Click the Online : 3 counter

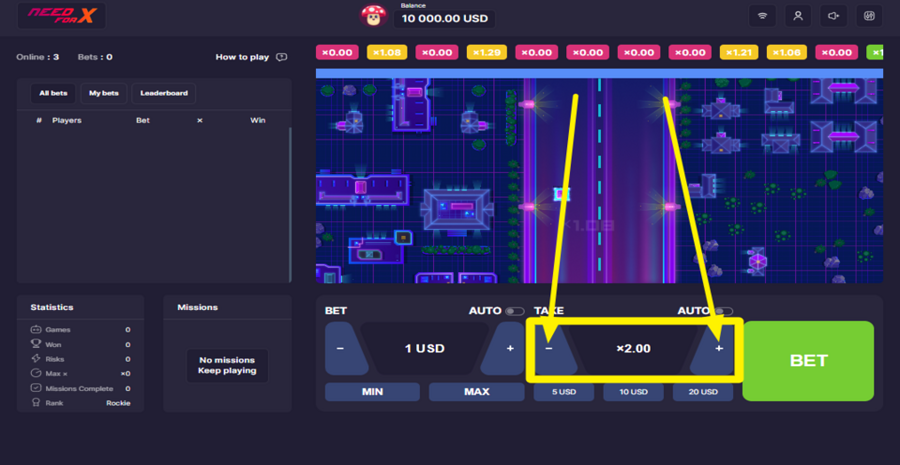pos(37,57)
